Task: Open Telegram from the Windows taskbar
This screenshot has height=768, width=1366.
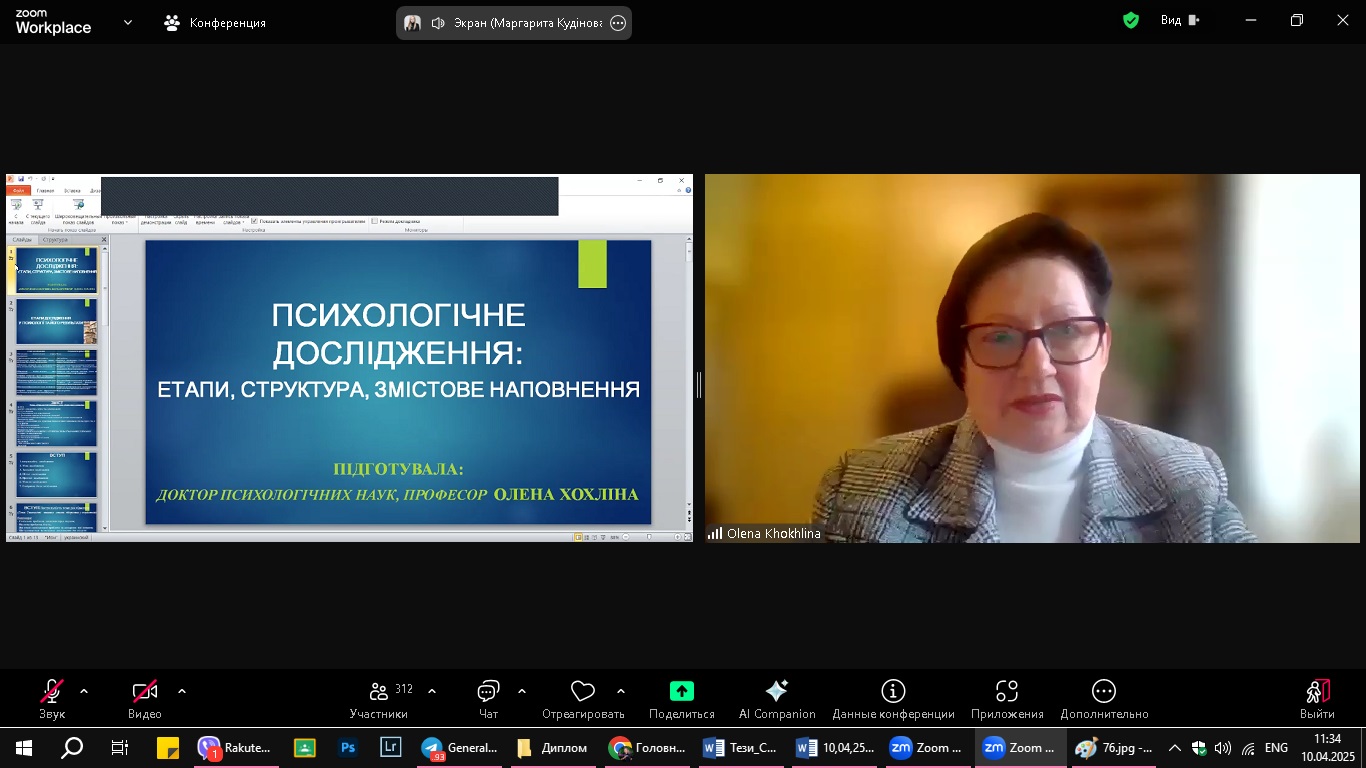Action: tap(459, 748)
